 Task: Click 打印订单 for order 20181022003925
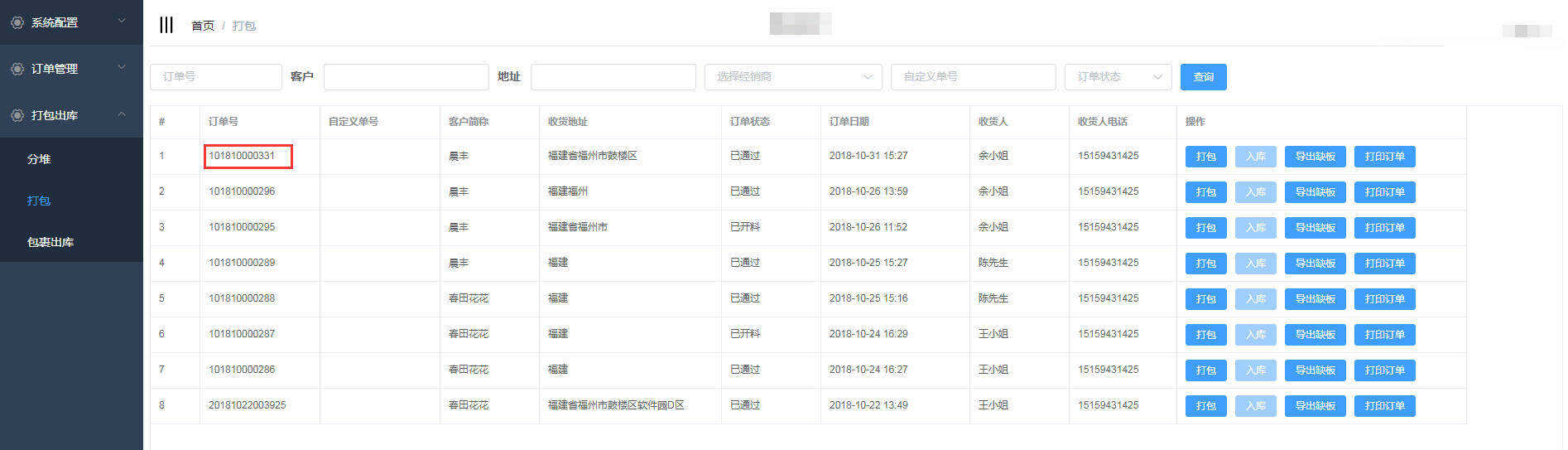click(1385, 406)
